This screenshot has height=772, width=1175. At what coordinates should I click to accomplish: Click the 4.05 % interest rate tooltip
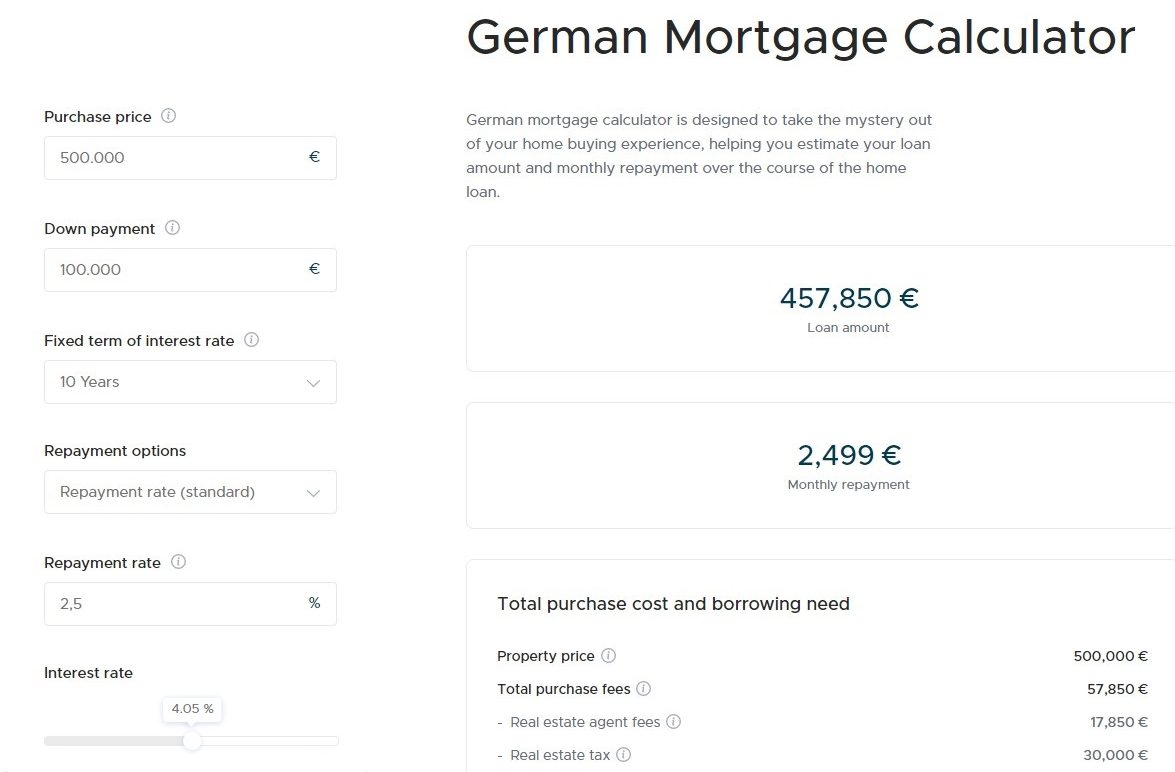[x=192, y=709]
